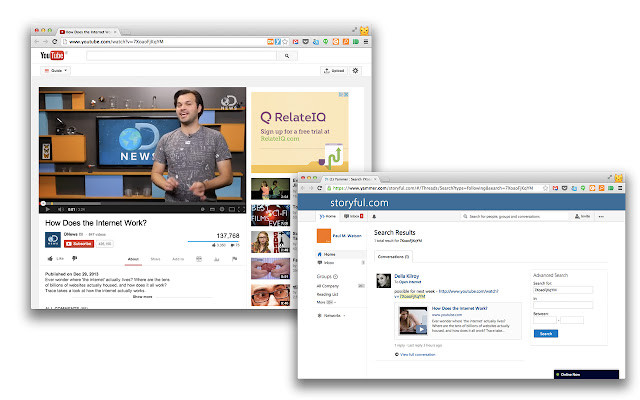The width and height of the screenshot is (640, 400).
Task: Click the Inbox tab in Yammer top bar
Action: pos(353,216)
